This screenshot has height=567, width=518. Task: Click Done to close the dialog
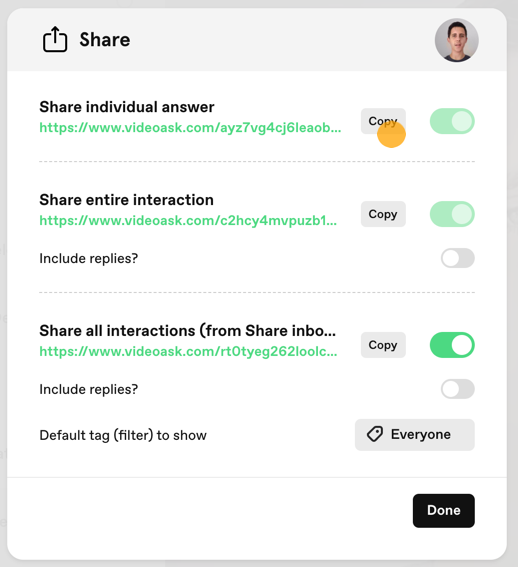point(443,511)
